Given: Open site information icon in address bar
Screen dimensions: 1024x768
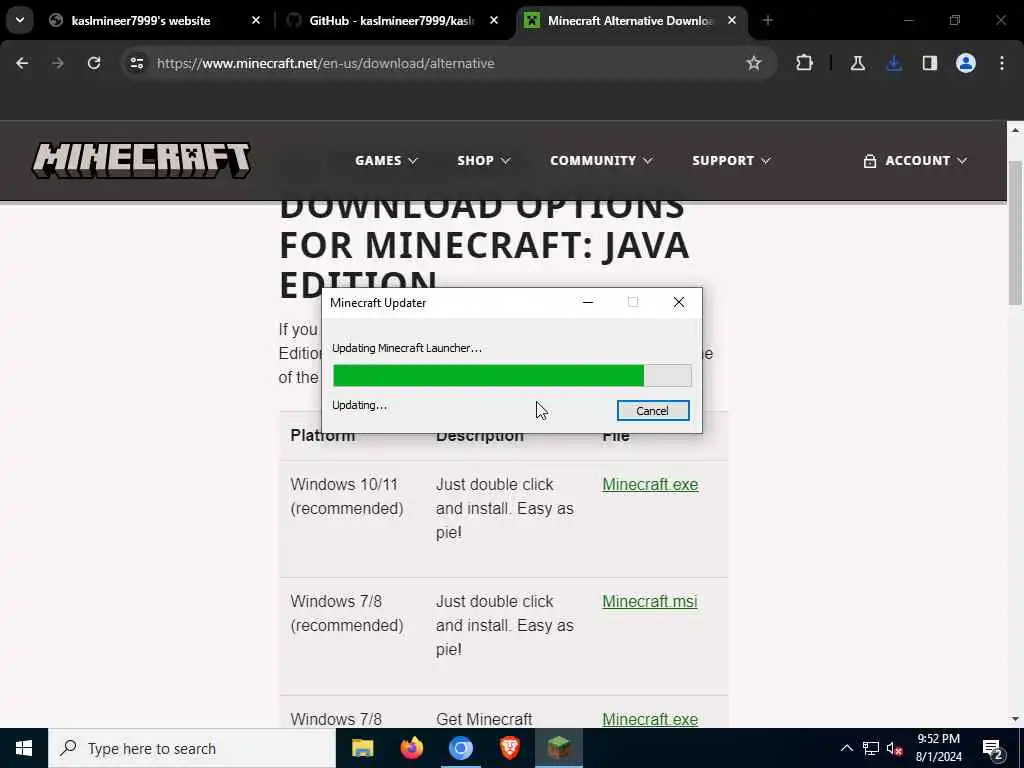Looking at the screenshot, I should 136,63.
